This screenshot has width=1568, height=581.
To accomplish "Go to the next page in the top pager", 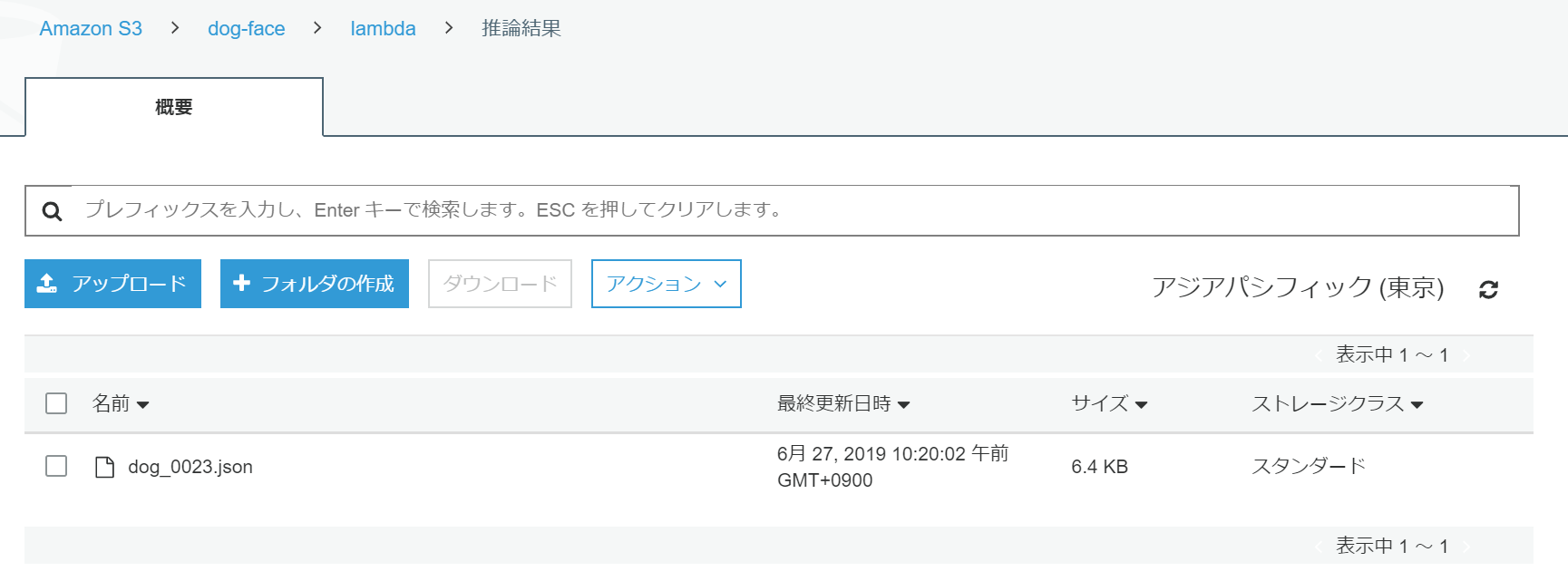I will pos(1466,355).
